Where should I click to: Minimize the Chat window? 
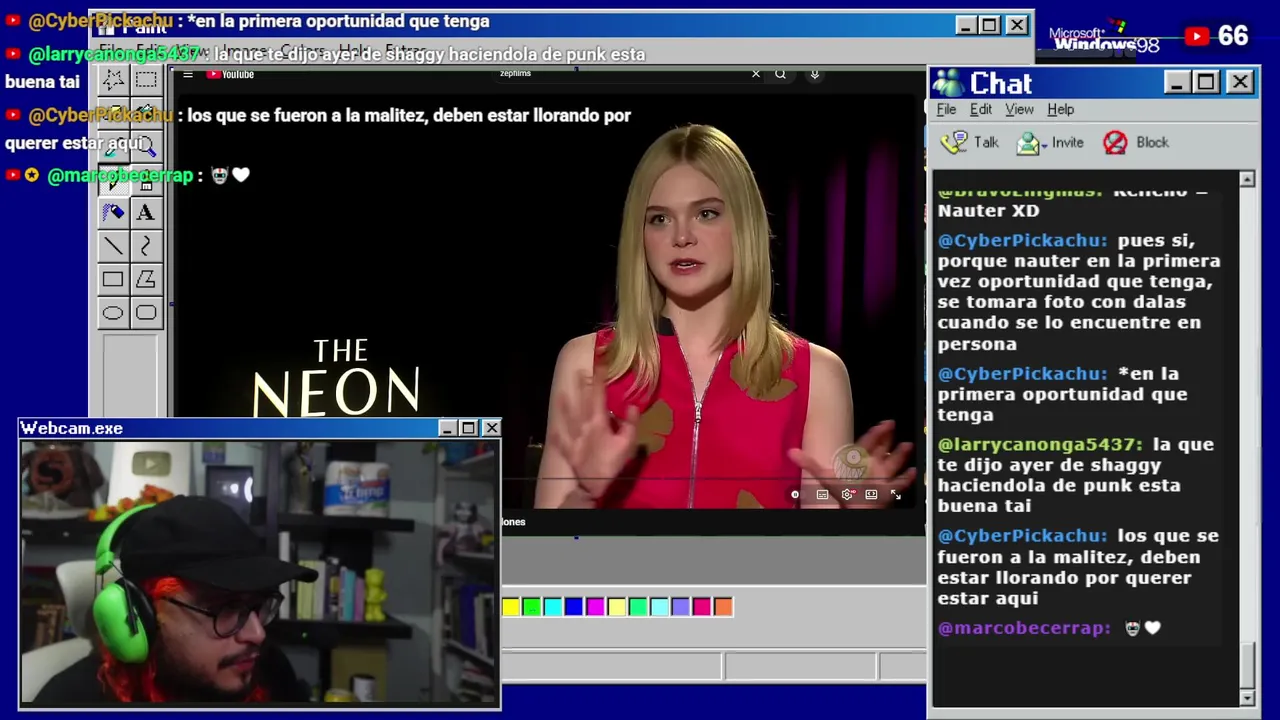(x=1176, y=82)
